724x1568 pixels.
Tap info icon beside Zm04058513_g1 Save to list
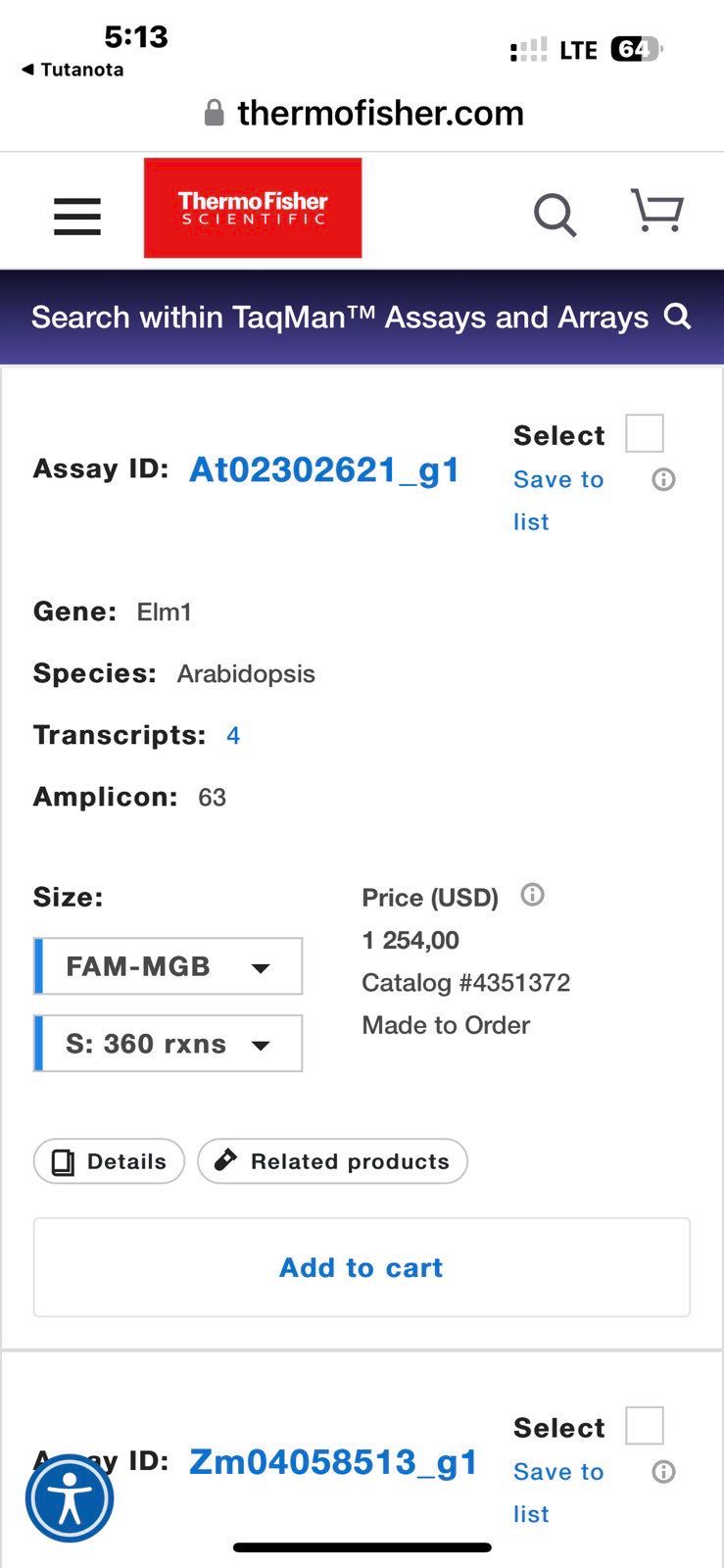[663, 1471]
